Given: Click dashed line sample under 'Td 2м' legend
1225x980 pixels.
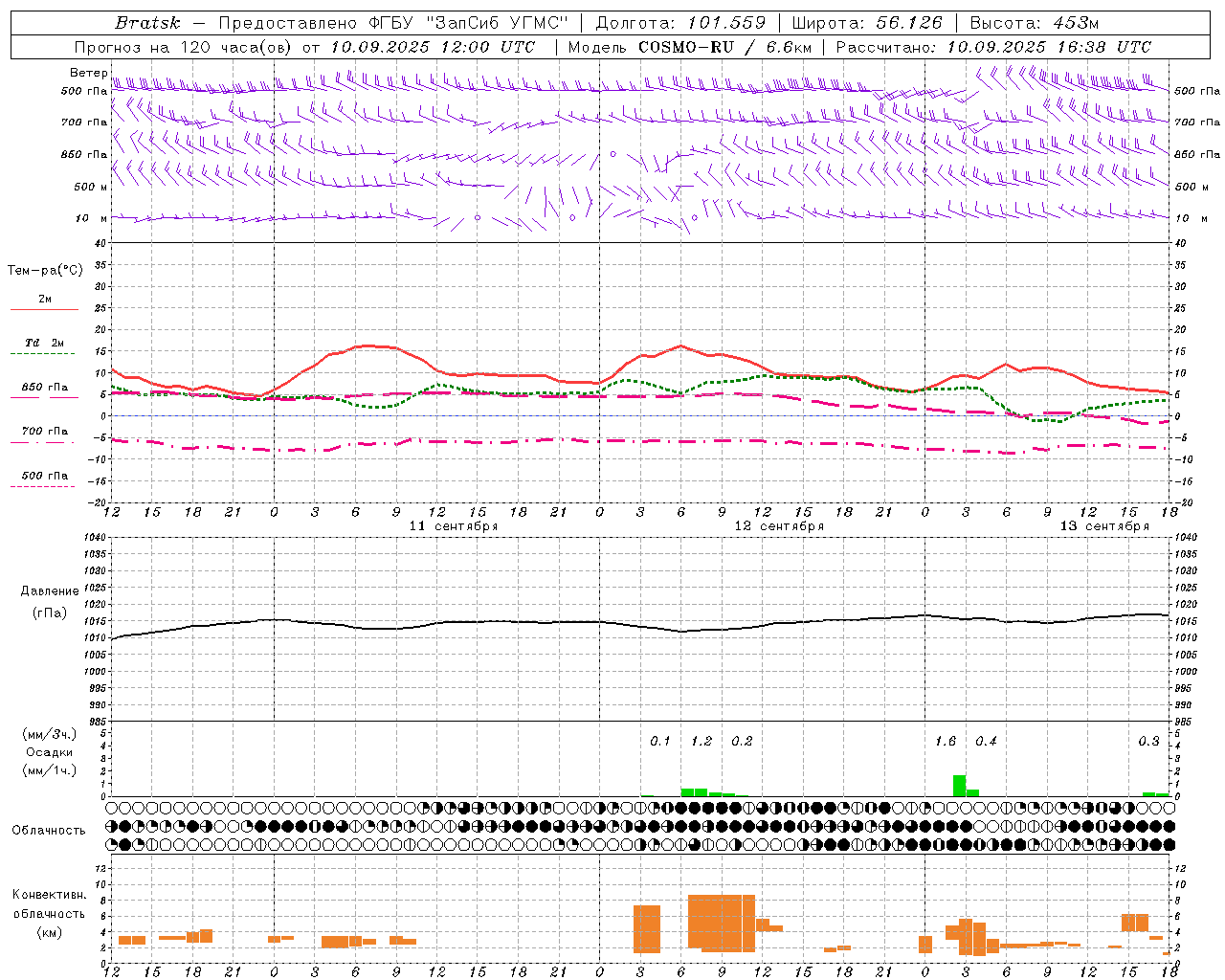Looking at the screenshot, I should (x=42, y=354).
